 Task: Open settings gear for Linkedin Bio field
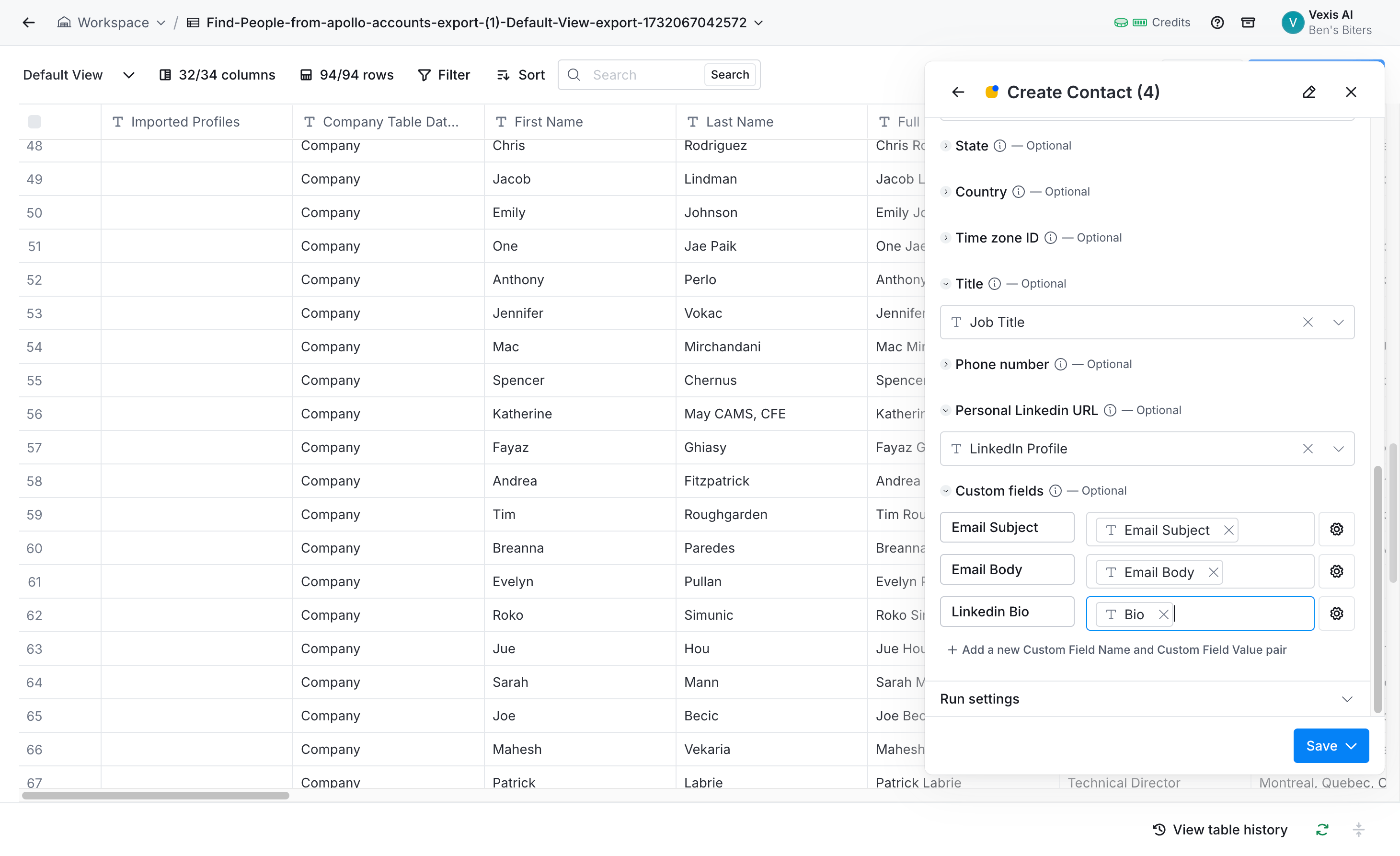1336,613
